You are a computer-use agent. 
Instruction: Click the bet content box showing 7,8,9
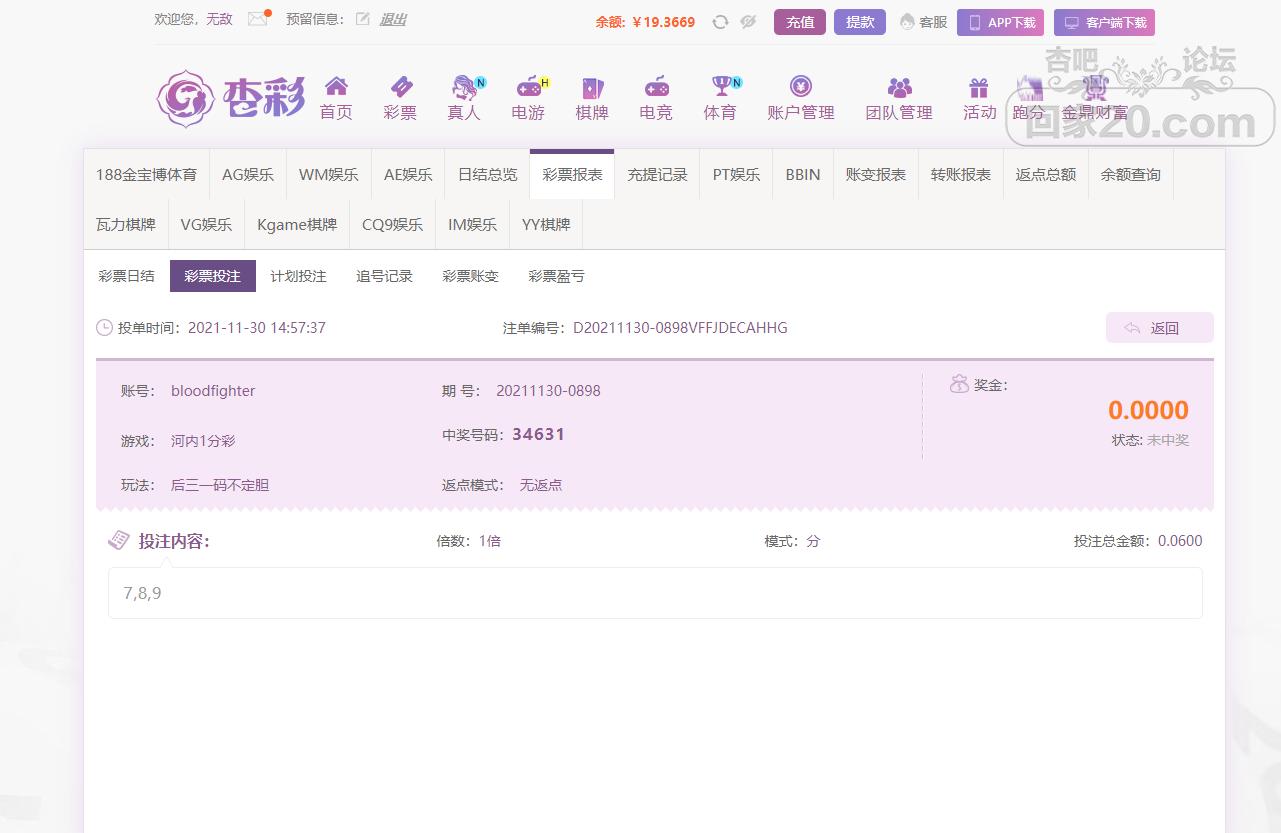click(655, 593)
